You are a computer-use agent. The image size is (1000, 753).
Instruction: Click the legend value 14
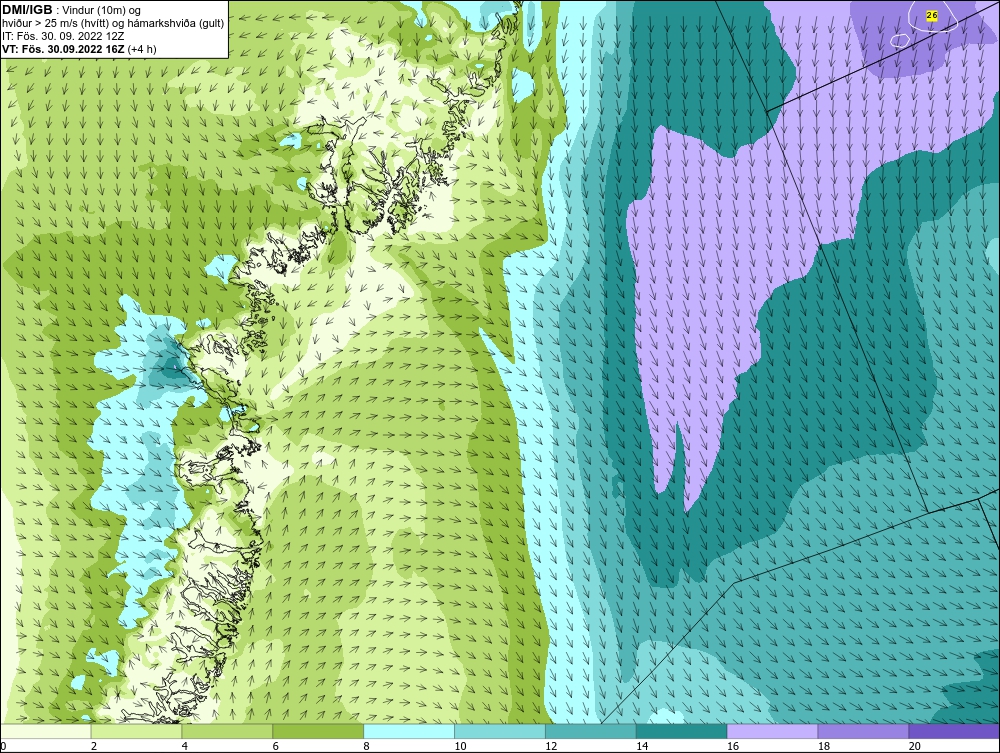click(642, 746)
